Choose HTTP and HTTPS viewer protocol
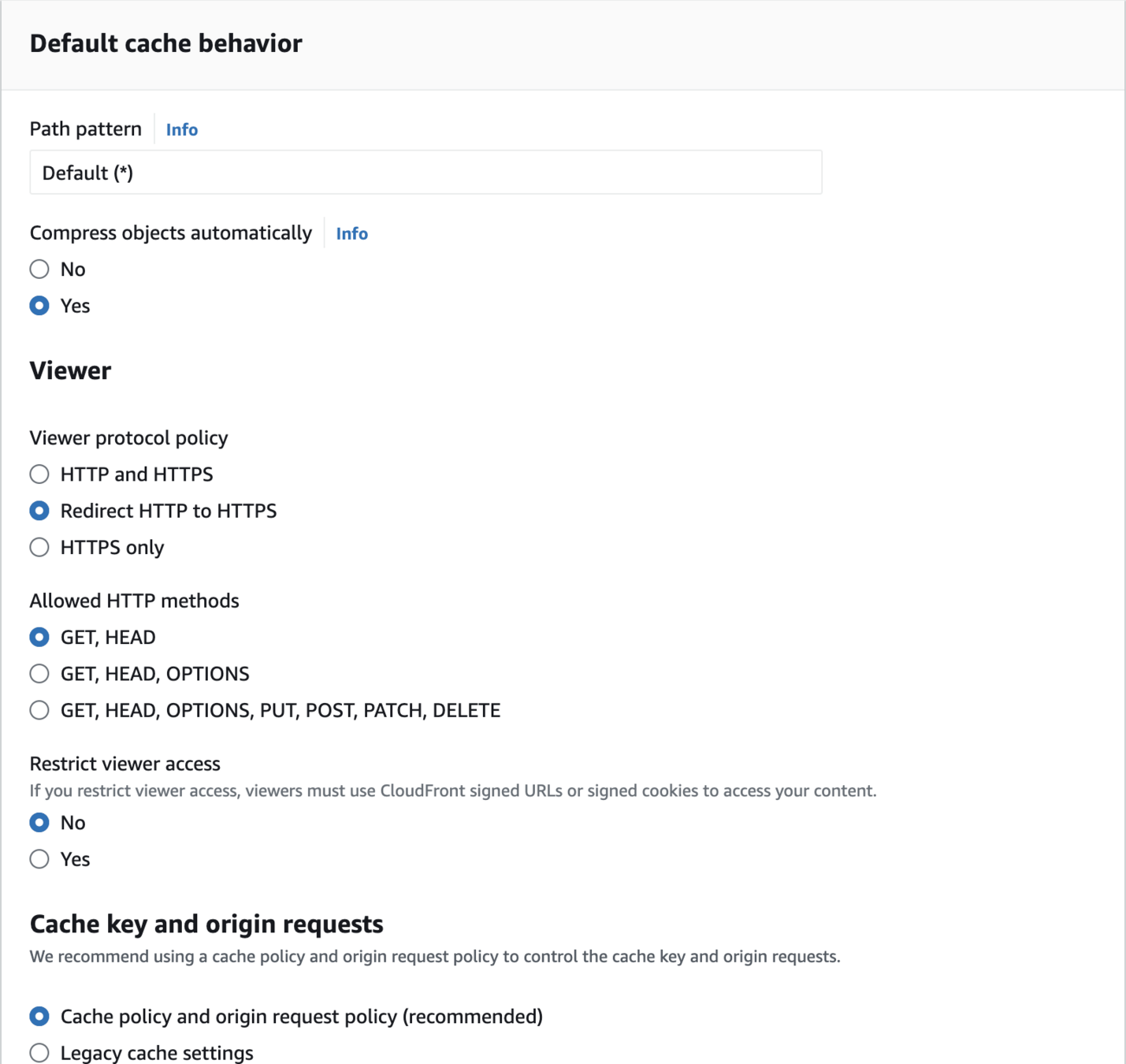Viewport: 1126px width, 1064px height. (39, 474)
